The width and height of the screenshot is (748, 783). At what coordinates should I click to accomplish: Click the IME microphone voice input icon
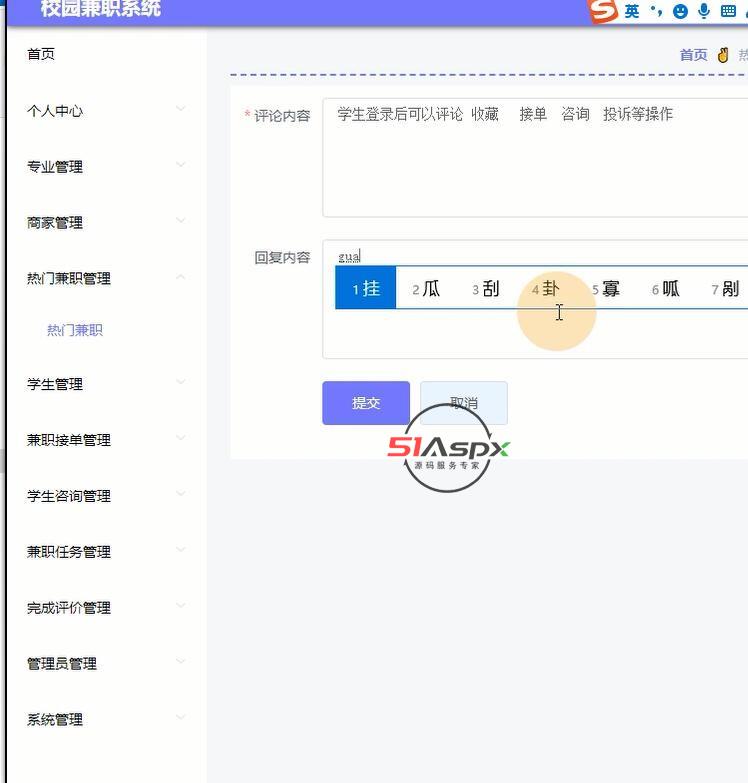(x=704, y=11)
